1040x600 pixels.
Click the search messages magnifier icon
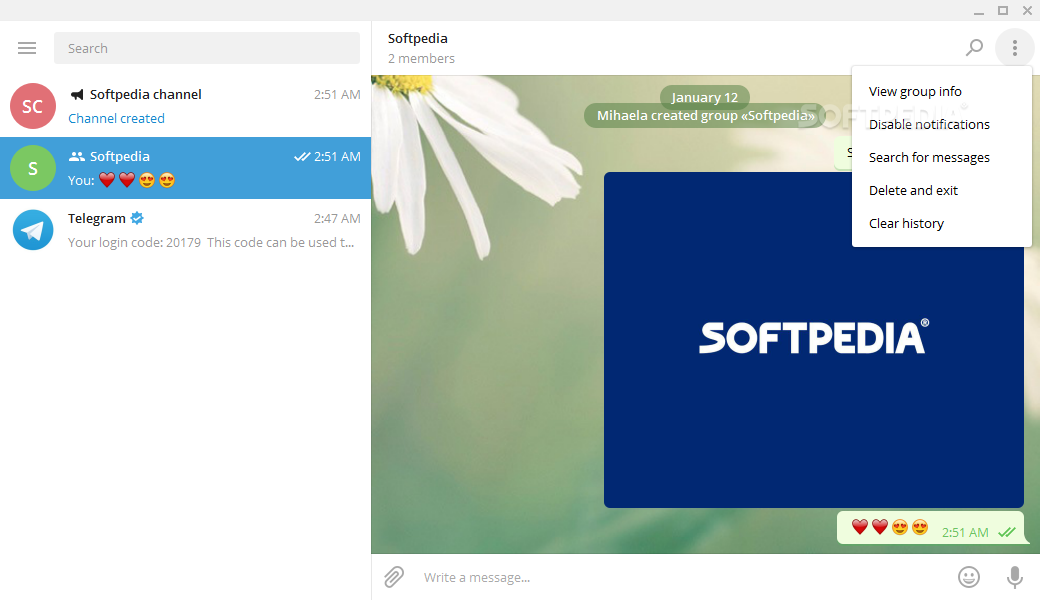point(974,48)
